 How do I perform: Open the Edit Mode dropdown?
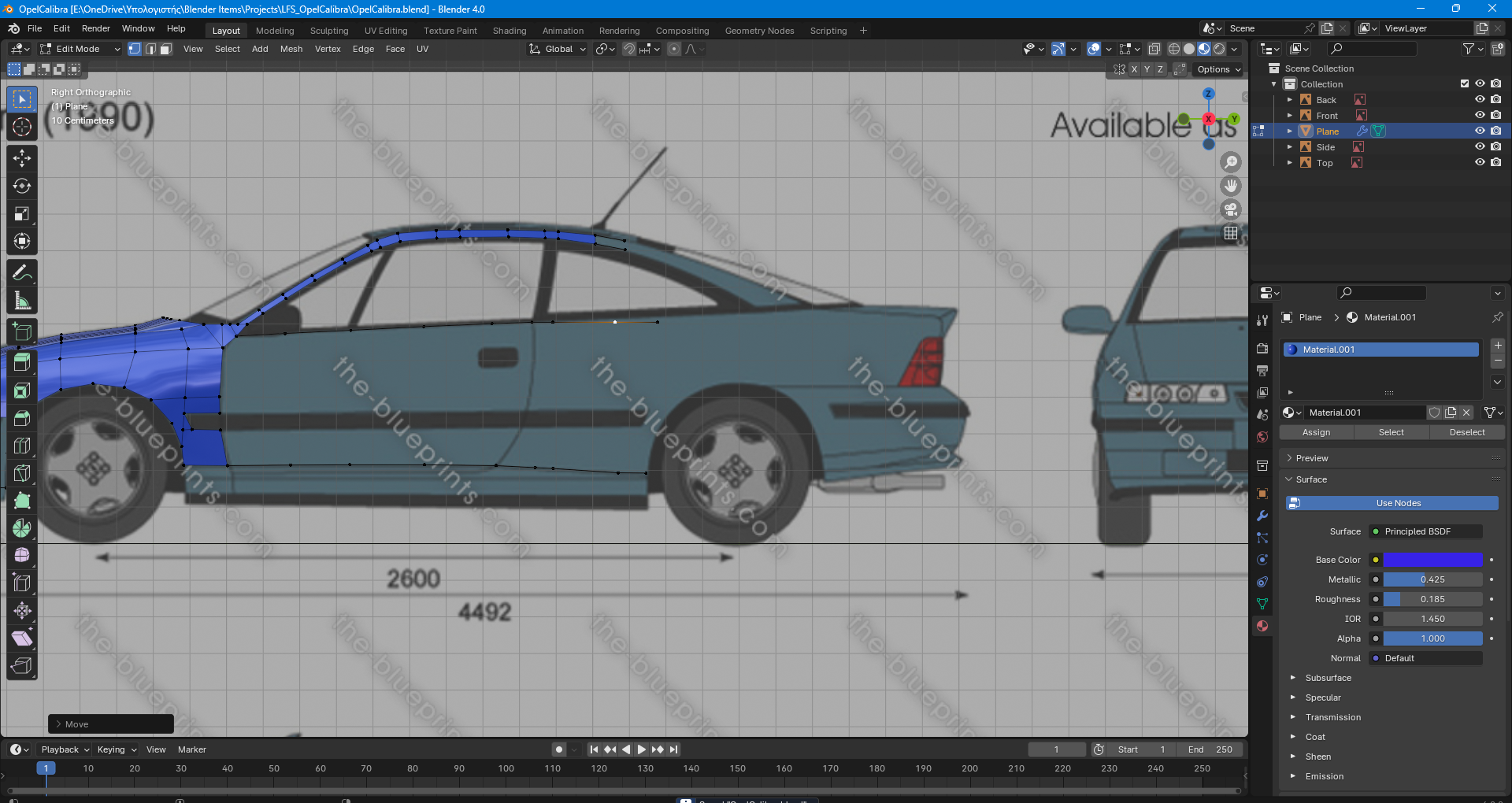[x=80, y=49]
